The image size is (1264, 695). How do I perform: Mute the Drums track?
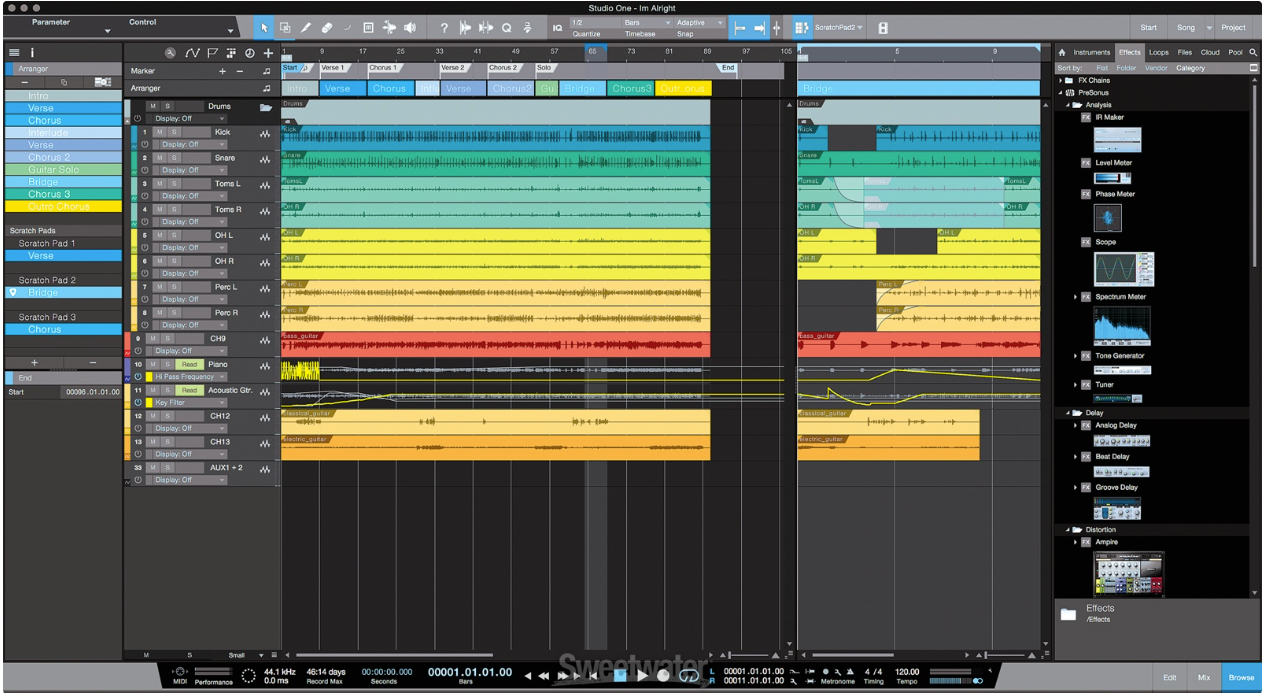coord(153,105)
